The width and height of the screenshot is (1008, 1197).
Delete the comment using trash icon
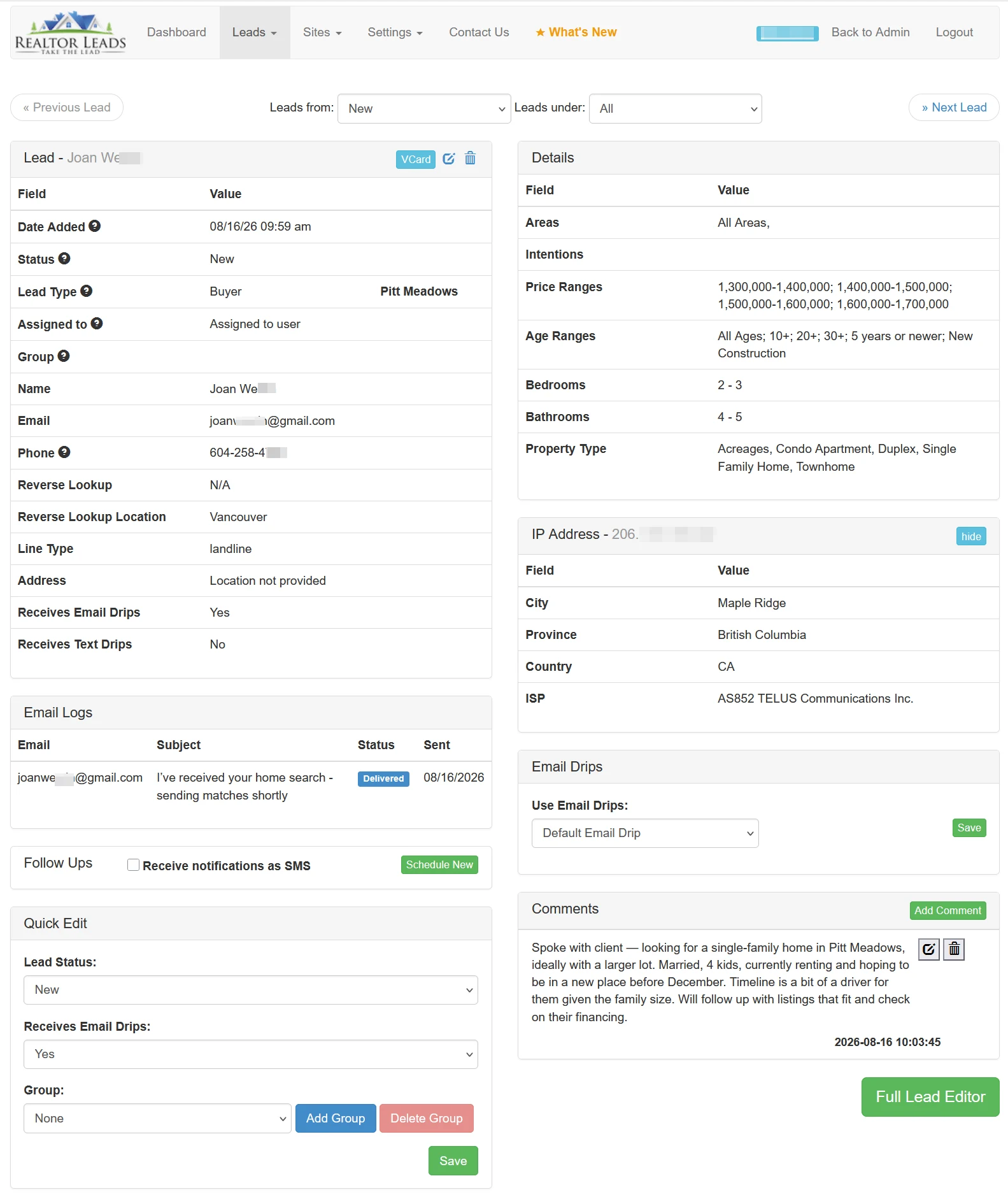click(x=954, y=949)
